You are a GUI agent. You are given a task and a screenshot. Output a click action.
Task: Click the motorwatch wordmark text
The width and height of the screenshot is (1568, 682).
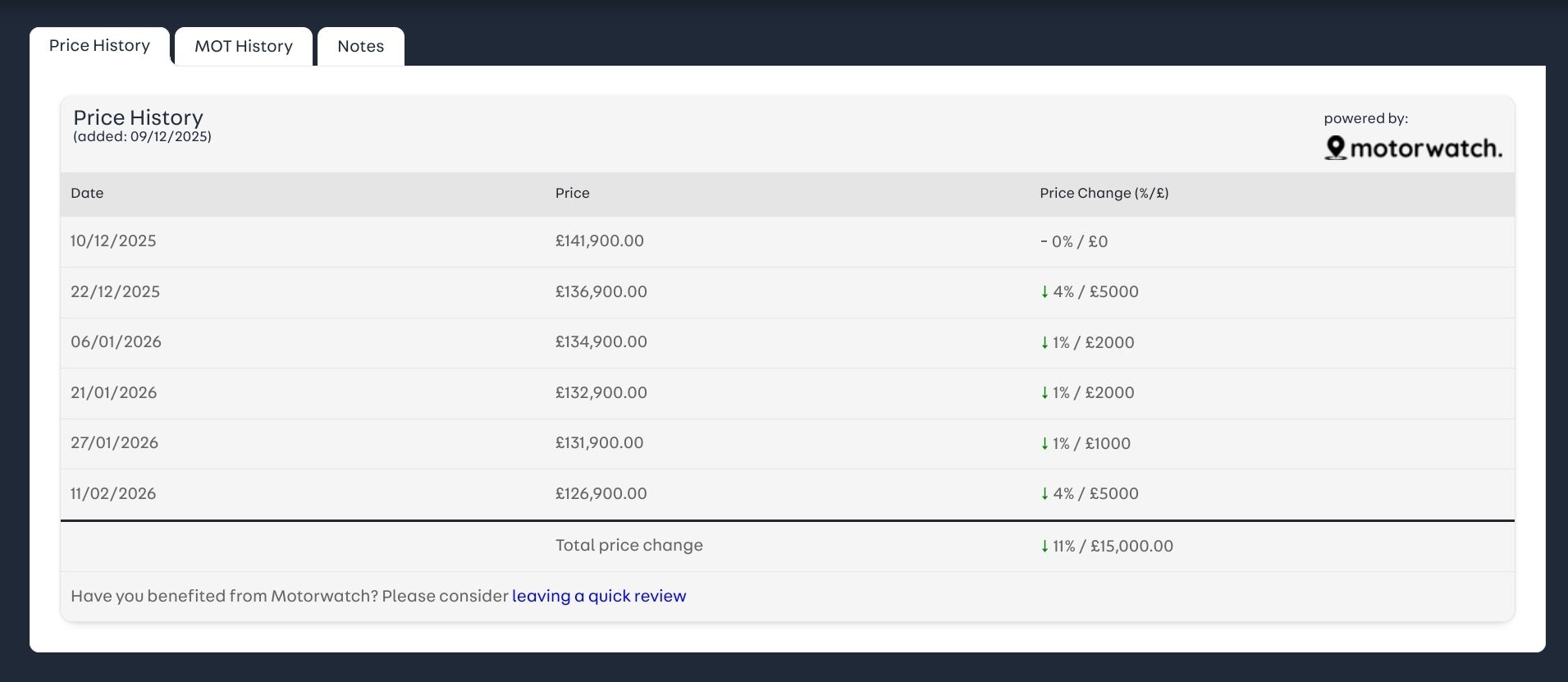pos(1426,149)
